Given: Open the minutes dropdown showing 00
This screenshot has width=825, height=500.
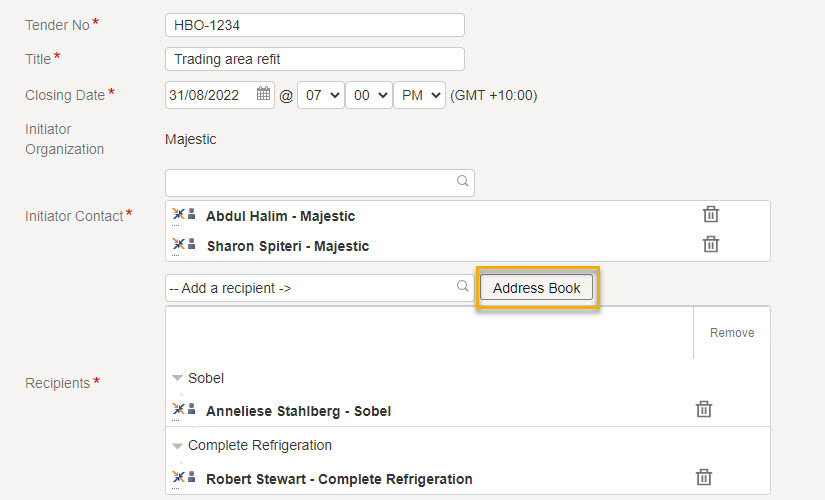Looking at the screenshot, I should coord(367,96).
